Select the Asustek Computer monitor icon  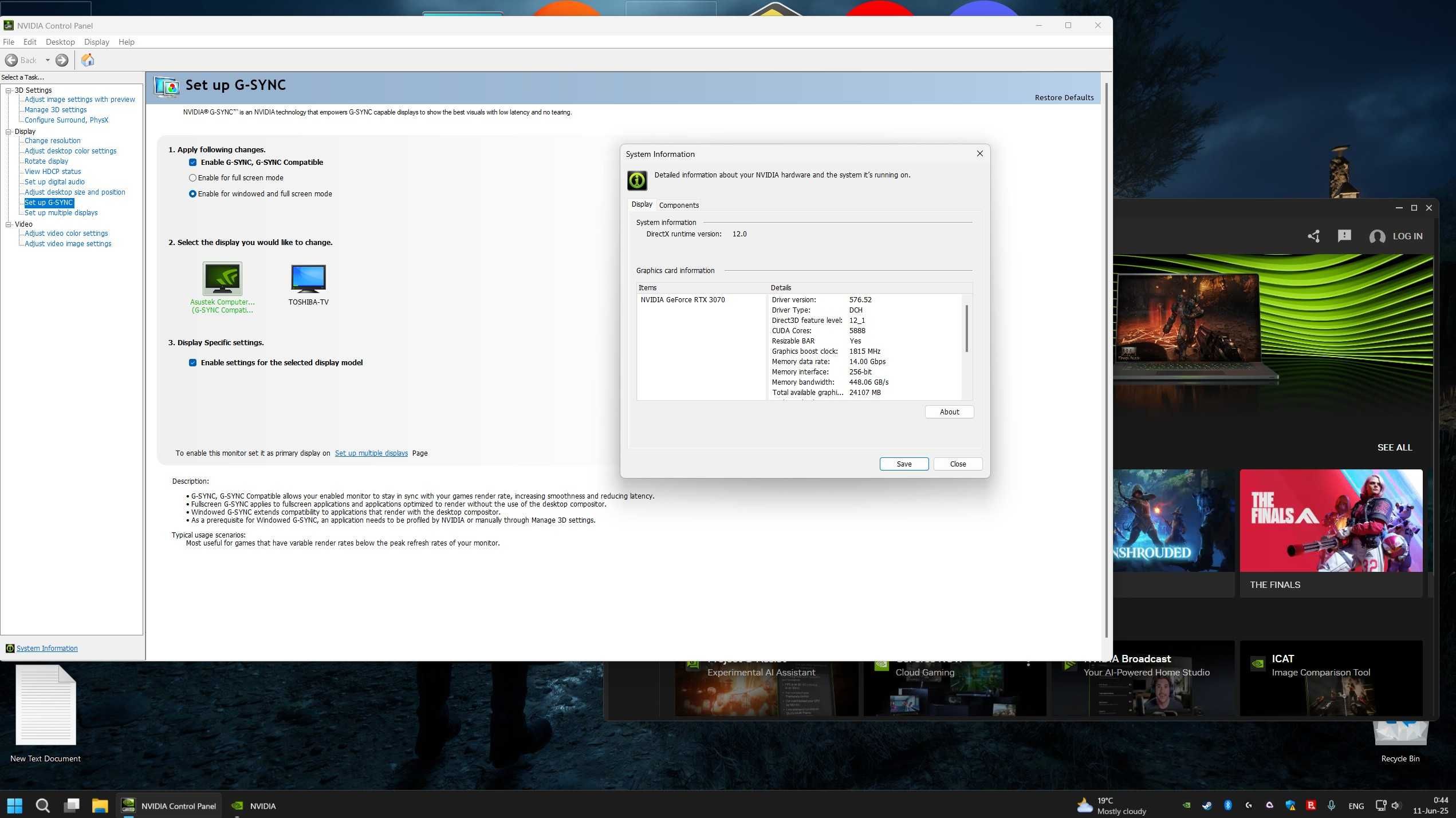coord(222,278)
